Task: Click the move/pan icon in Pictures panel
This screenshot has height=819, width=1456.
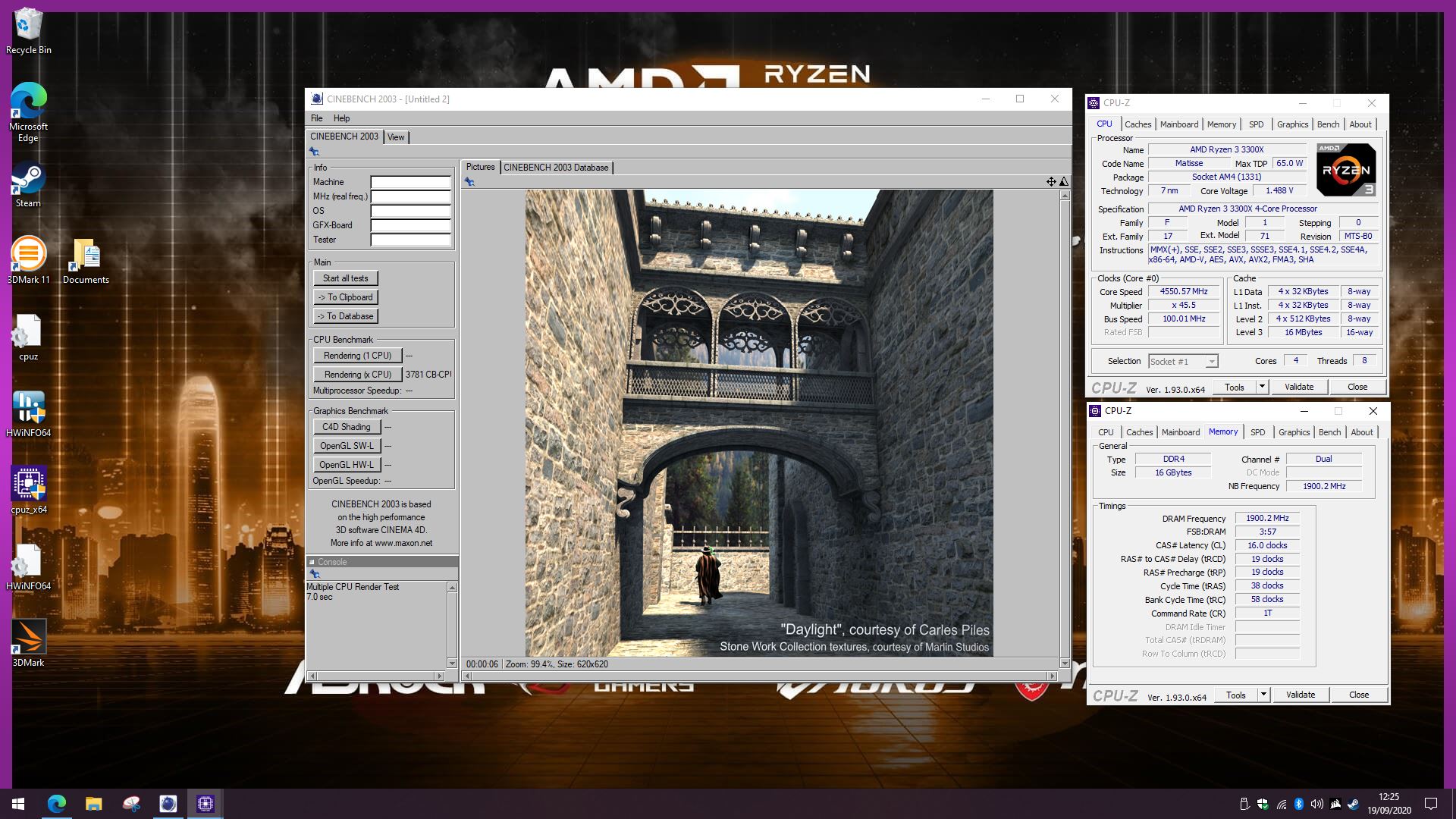Action: coord(1051,181)
